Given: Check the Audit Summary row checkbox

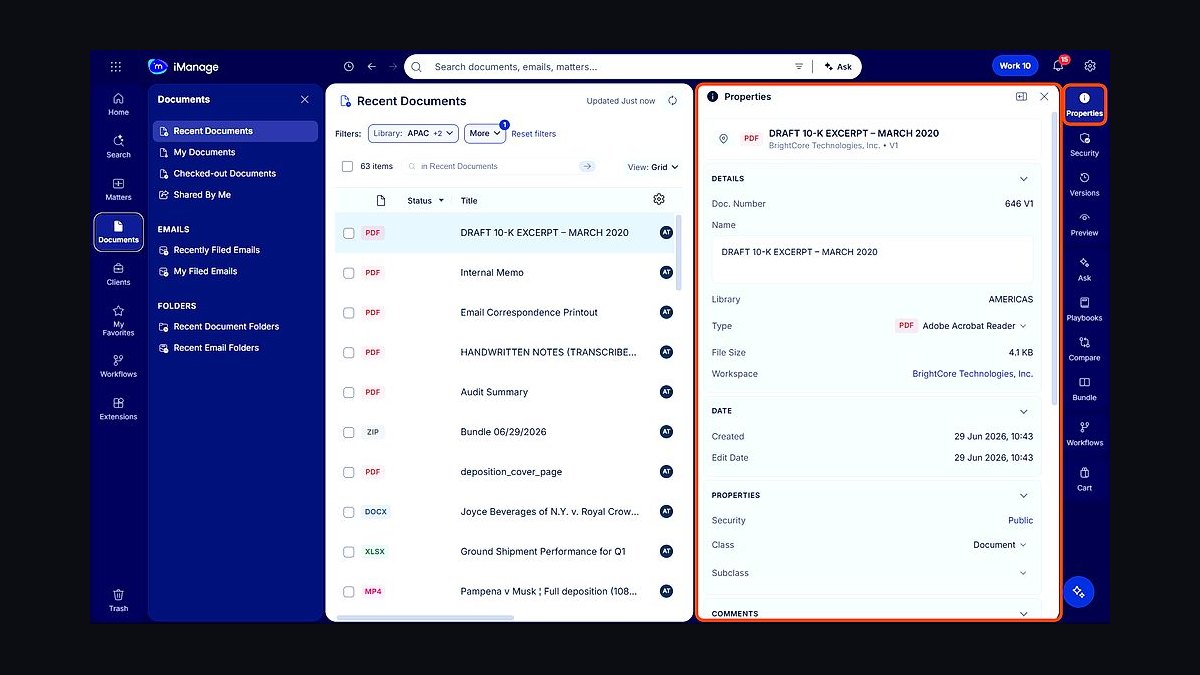Looking at the screenshot, I should (349, 392).
